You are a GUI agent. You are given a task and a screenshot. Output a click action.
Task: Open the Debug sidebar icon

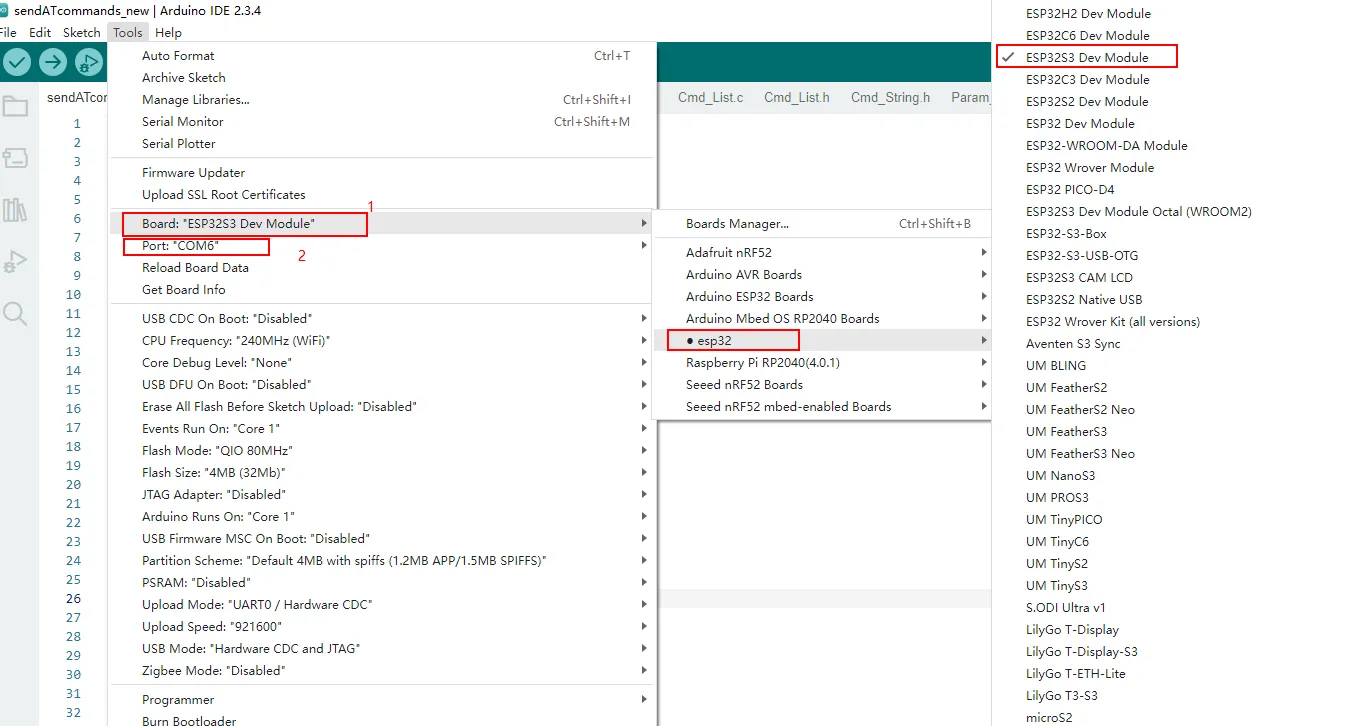[15, 262]
